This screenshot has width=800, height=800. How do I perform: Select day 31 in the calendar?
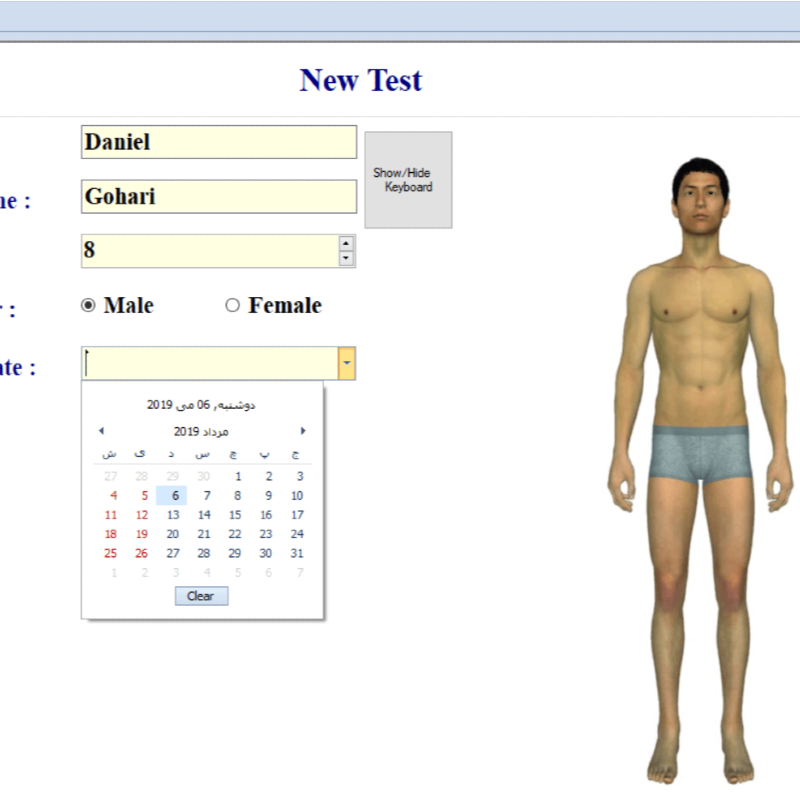tap(297, 553)
